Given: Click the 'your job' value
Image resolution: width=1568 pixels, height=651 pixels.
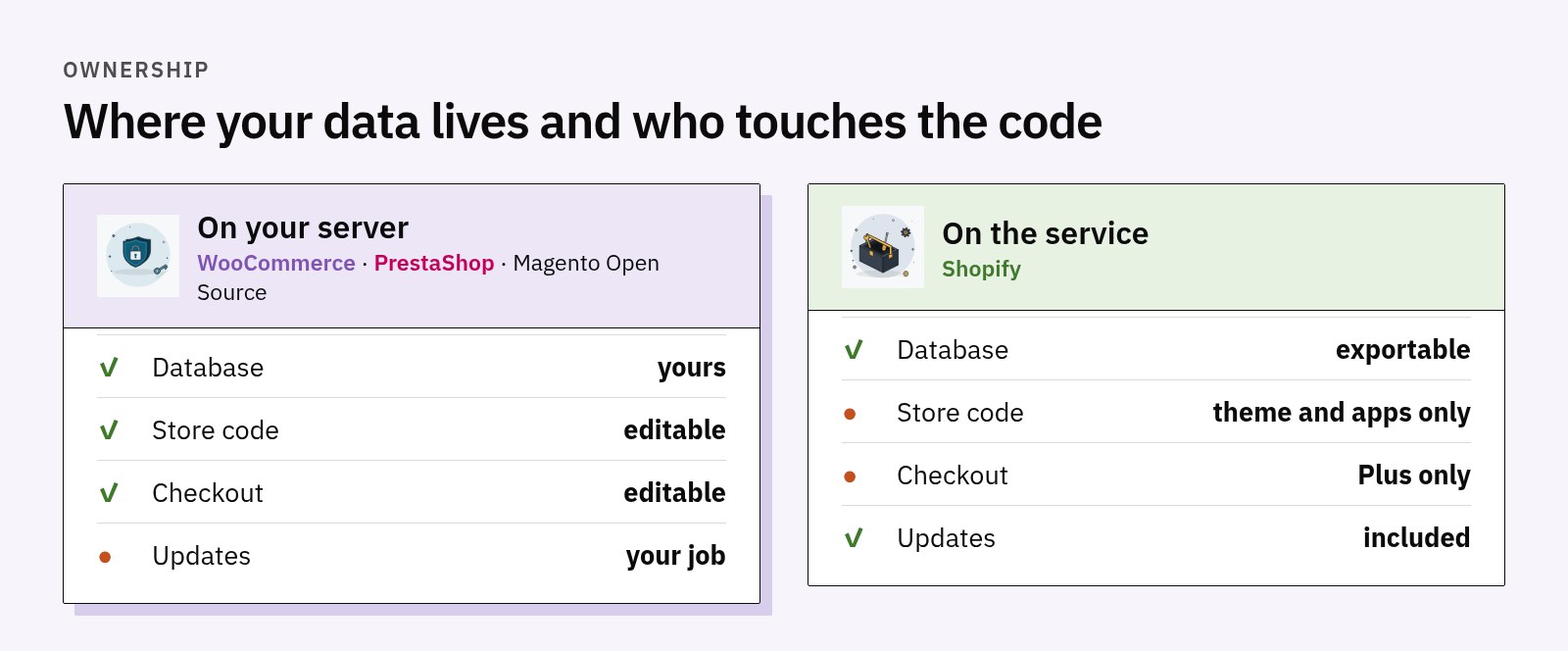Looking at the screenshot, I should (676, 557).
